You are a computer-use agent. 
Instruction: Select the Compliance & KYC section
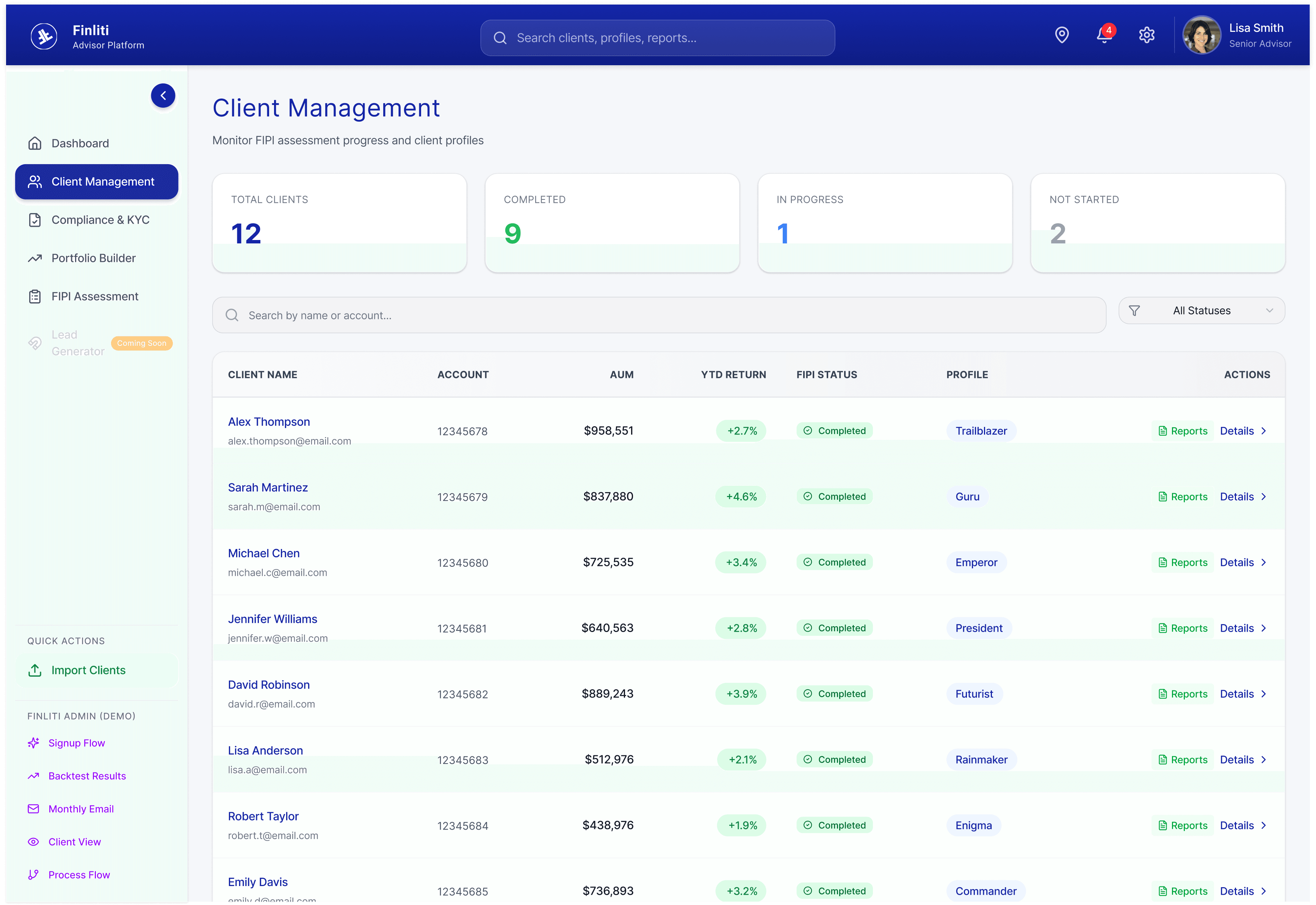(x=100, y=220)
